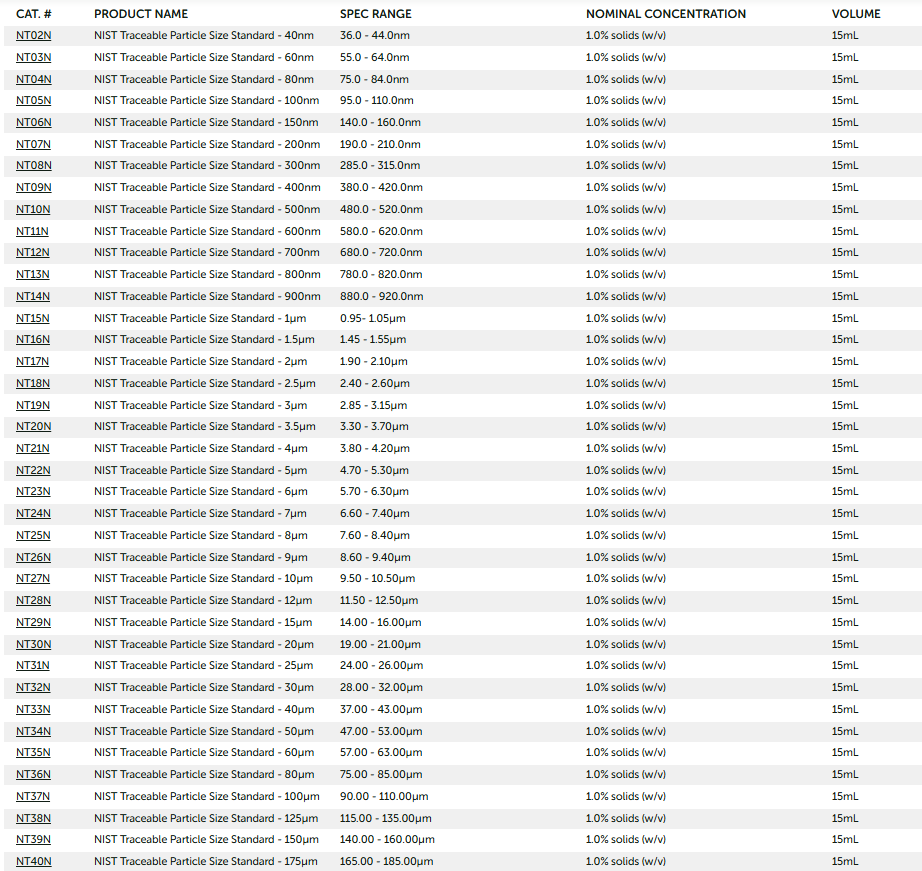Select spec range 95.0 - 110.0nm

click(376, 100)
